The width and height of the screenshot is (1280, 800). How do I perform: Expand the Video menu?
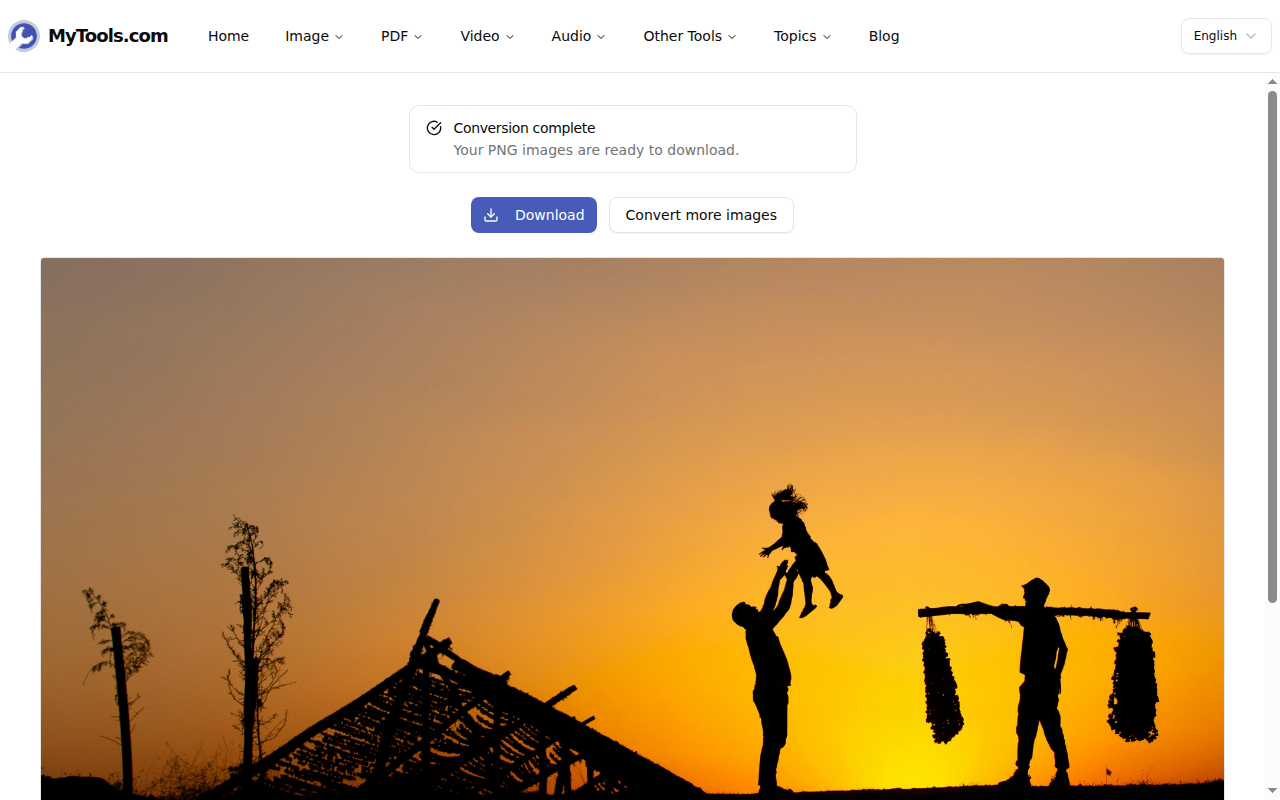(x=487, y=36)
